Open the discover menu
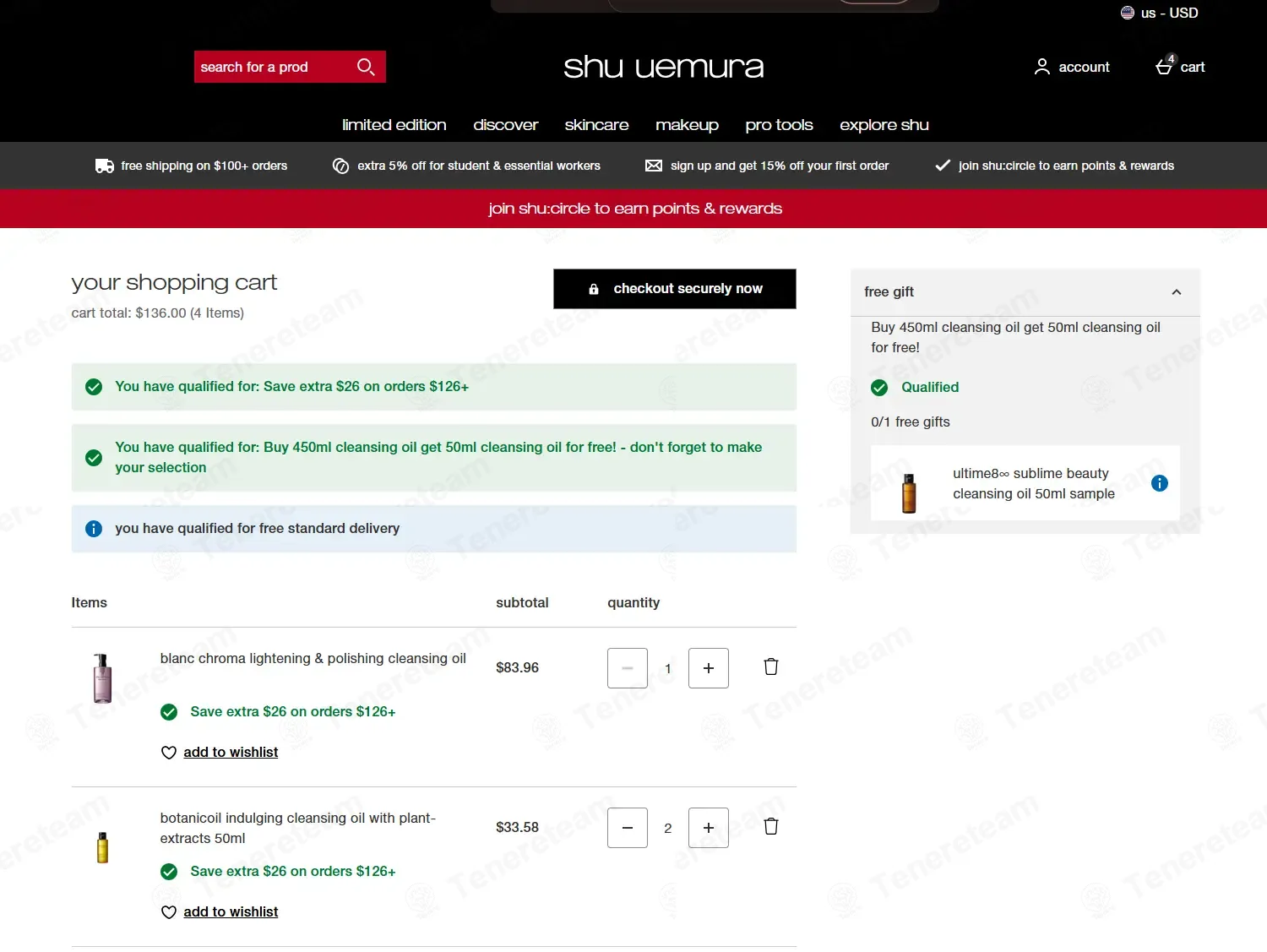Viewport: 1267px width, 952px height. (x=506, y=125)
